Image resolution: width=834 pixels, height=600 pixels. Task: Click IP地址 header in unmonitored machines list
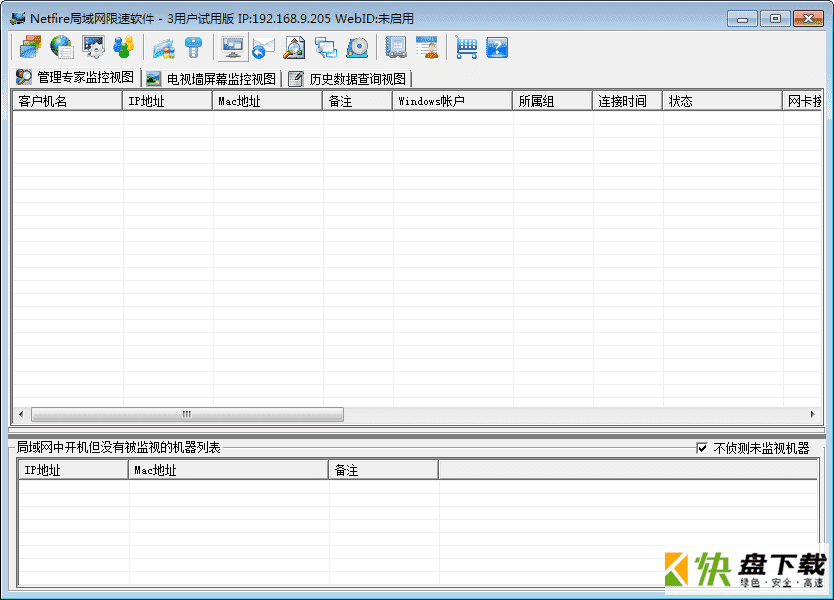74,470
